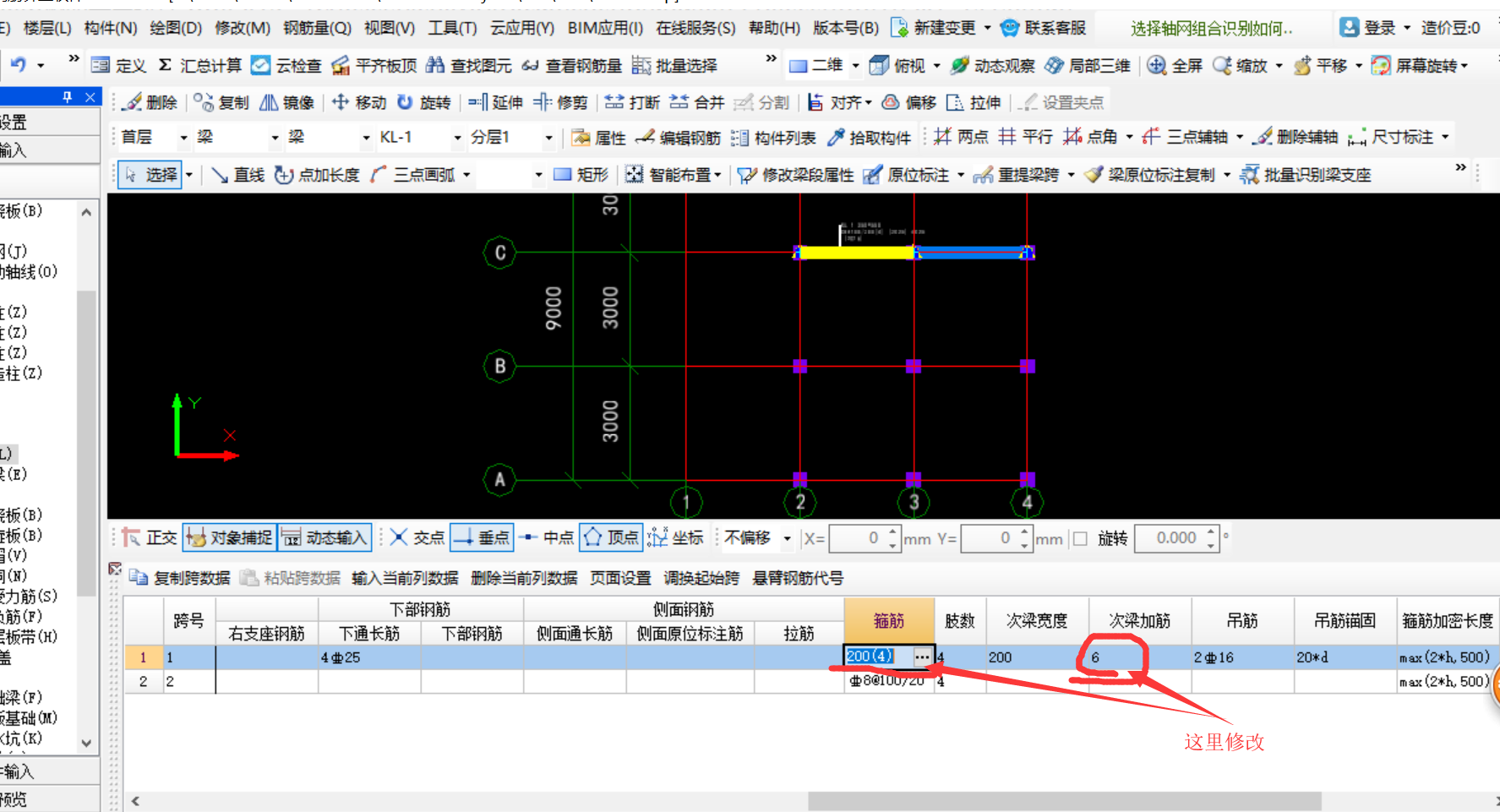Toggle 顶点 vertex snap
Viewport: 1500px width, 812px height.
coord(611,537)
